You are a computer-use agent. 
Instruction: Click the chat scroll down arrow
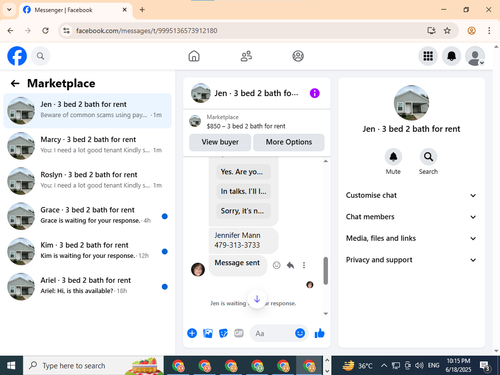coord(326,314)
